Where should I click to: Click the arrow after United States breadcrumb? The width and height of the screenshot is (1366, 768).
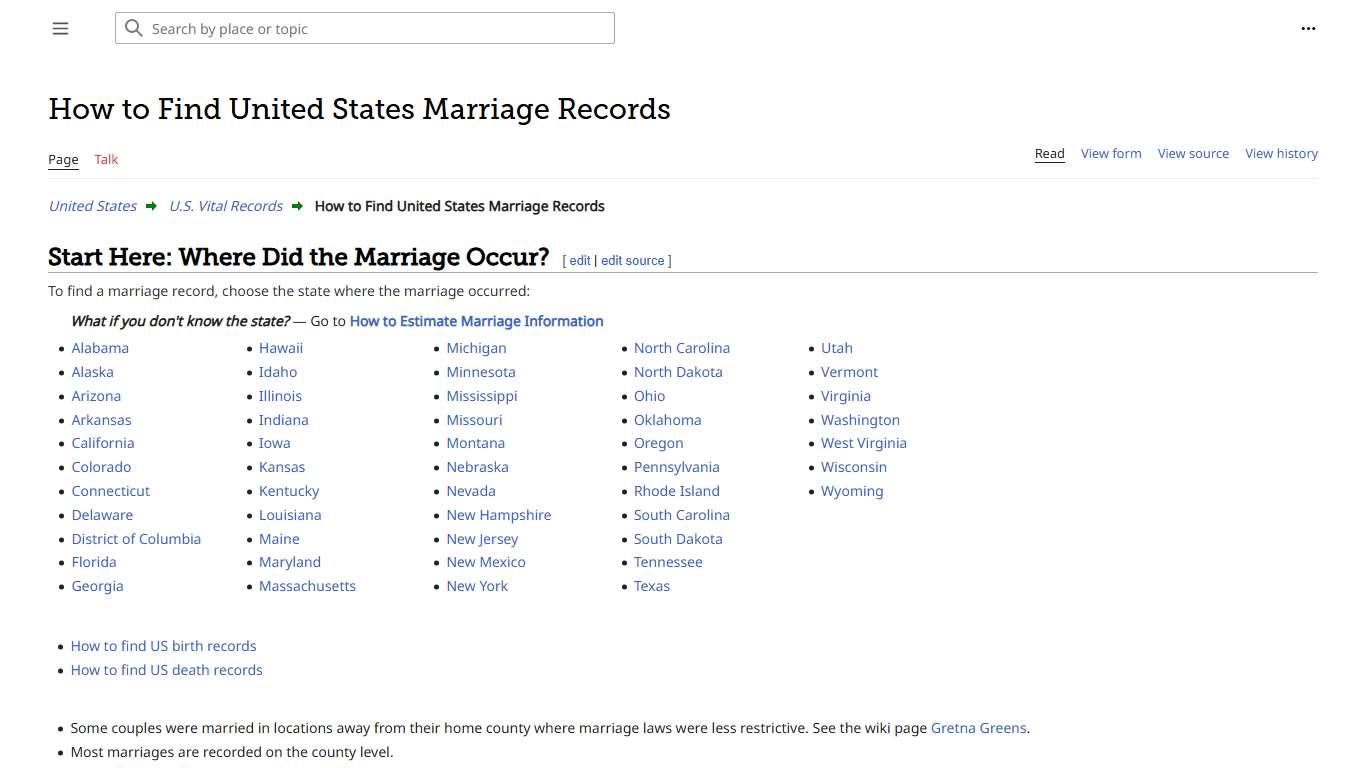pos(151,206)
